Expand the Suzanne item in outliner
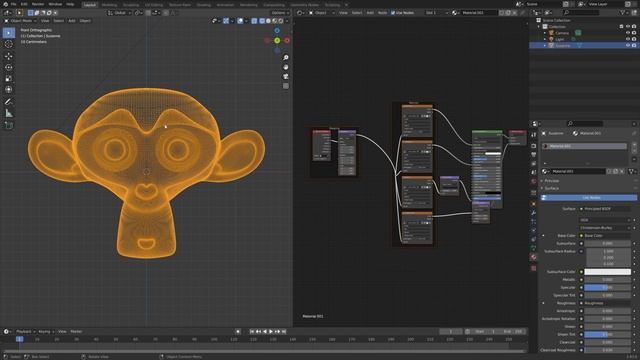 coord(544,46)
